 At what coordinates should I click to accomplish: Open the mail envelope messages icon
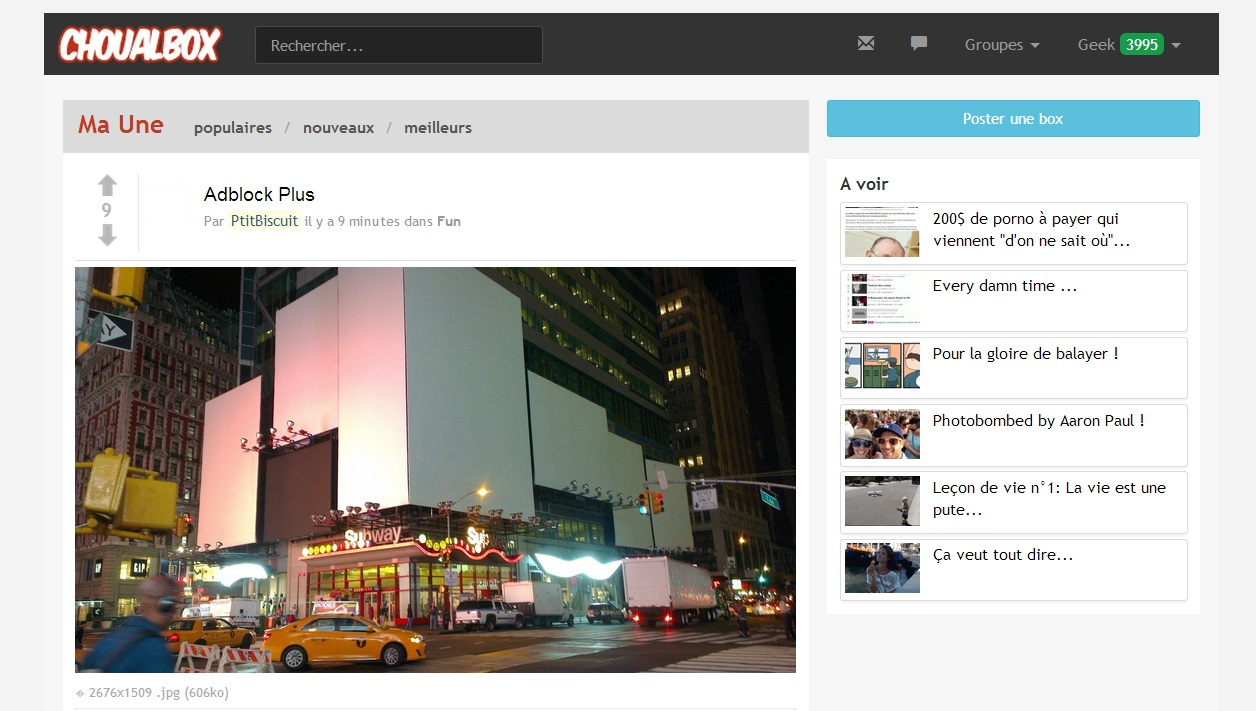tap(866, 44)
